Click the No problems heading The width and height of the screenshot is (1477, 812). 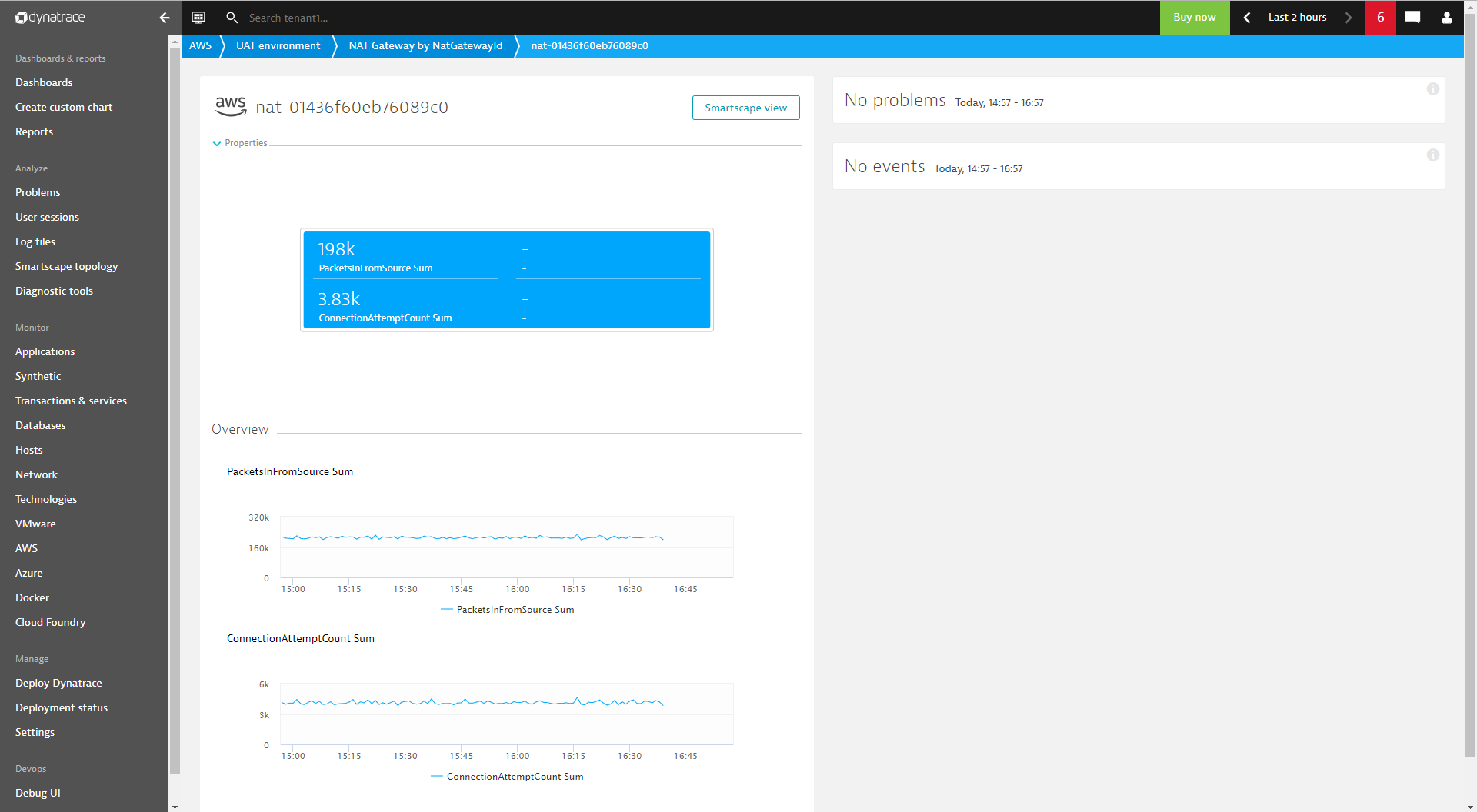pyautogui.click(x=895, y=100)
